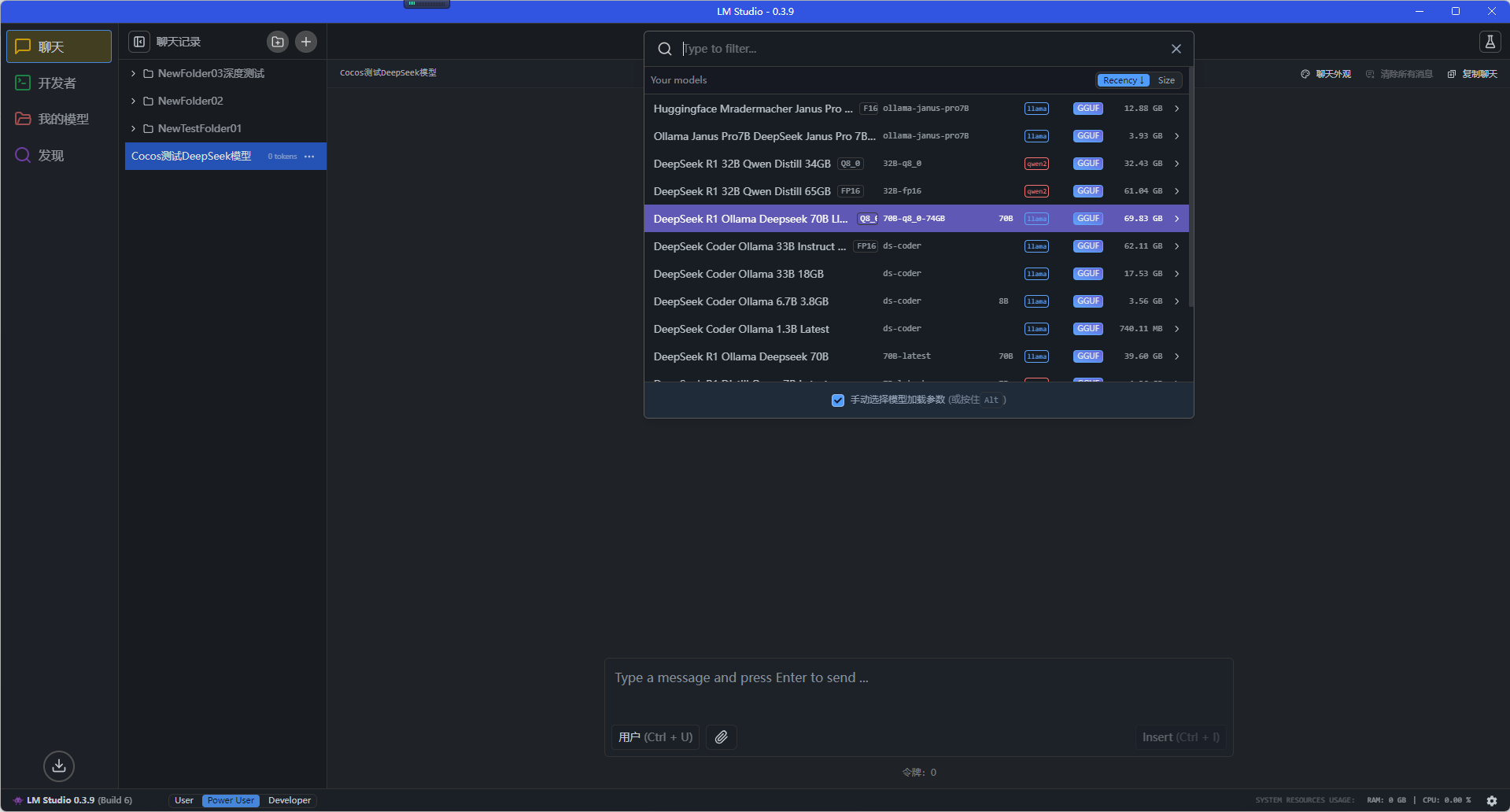Click the search magnifier in model picker
Image resolution: width=1510 pixels, height=812 pixels.
(x=665, y=49)
